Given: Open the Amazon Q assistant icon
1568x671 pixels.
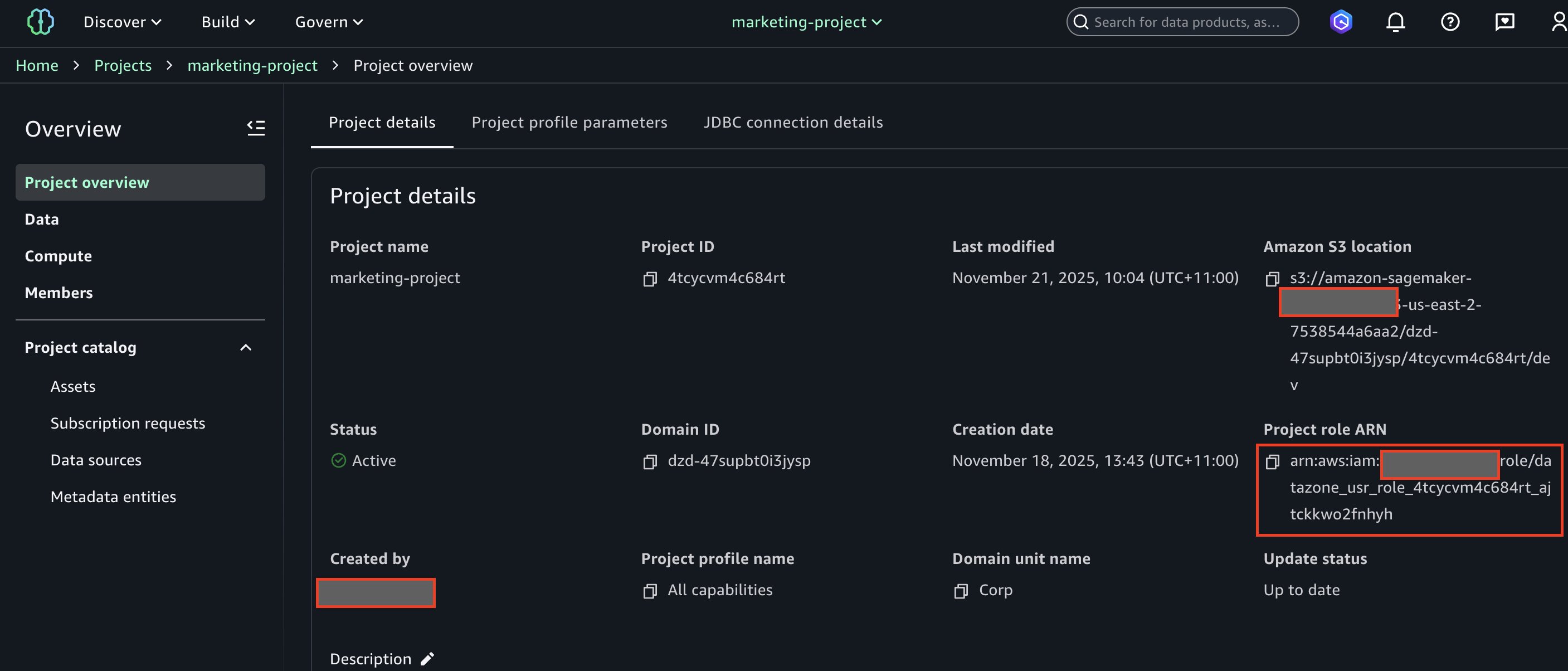Looking at the screenshot, I should [x=1341, y=21].
